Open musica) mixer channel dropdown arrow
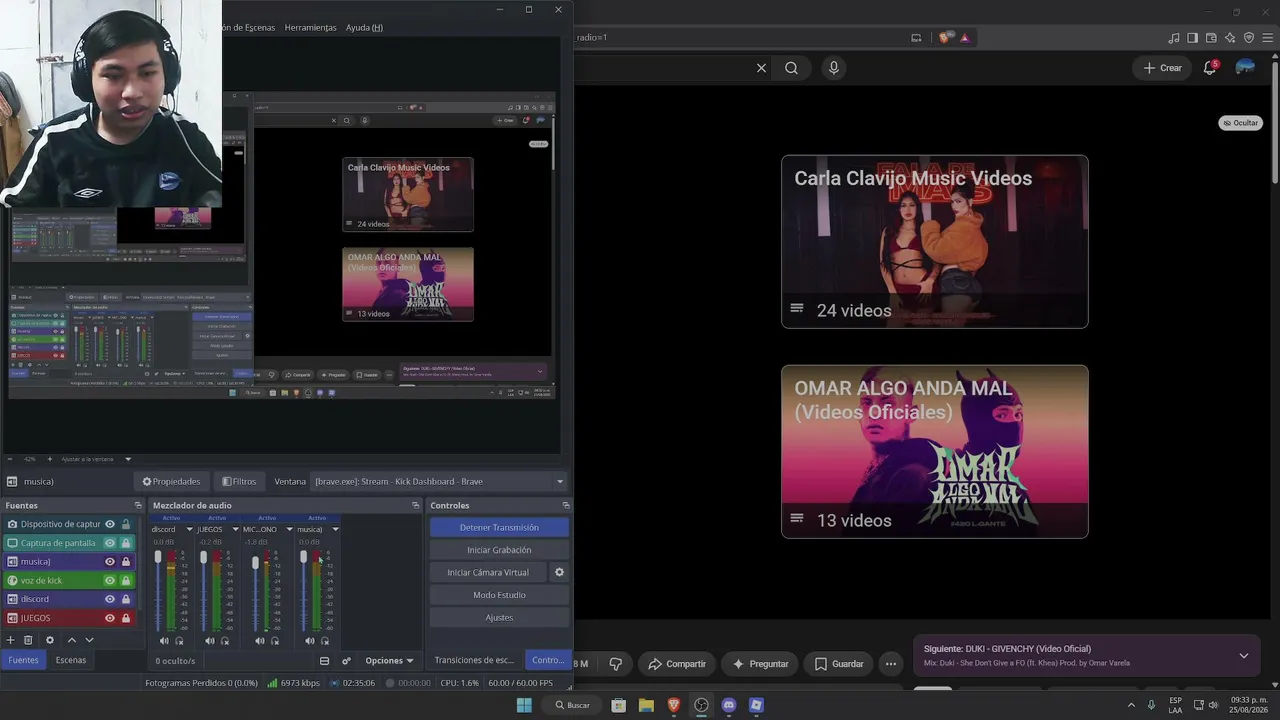 click(335, 529)
